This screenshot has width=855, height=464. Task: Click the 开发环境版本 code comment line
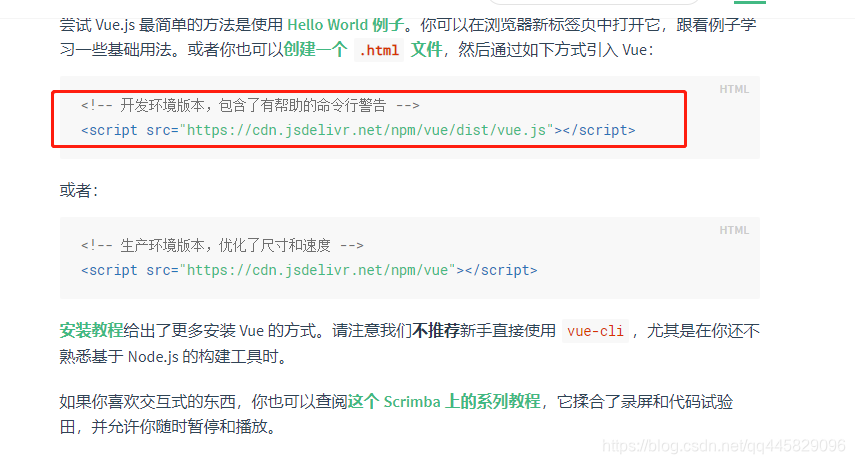point(250,105)
